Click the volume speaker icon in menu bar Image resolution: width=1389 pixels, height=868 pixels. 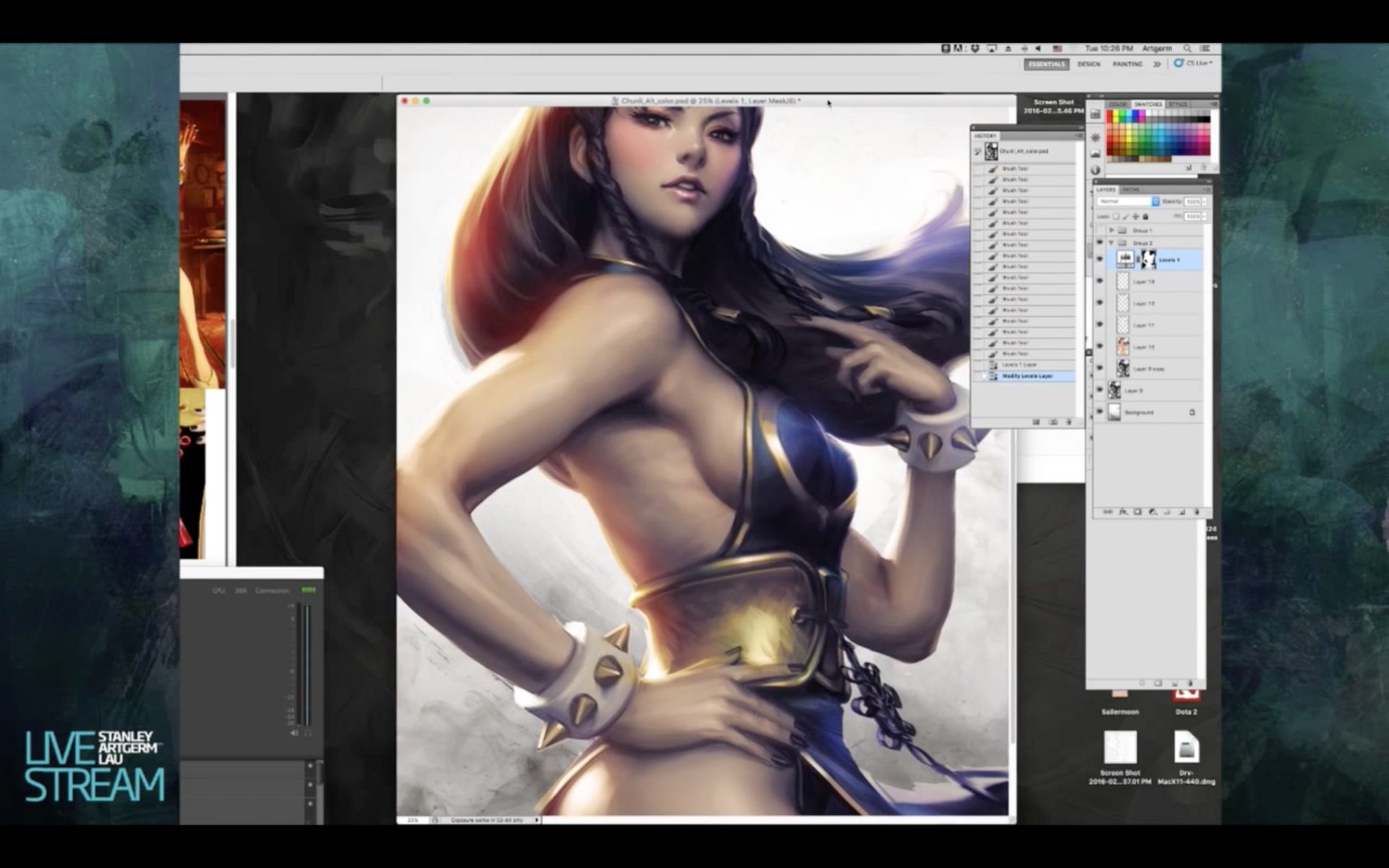[1038, 48]
